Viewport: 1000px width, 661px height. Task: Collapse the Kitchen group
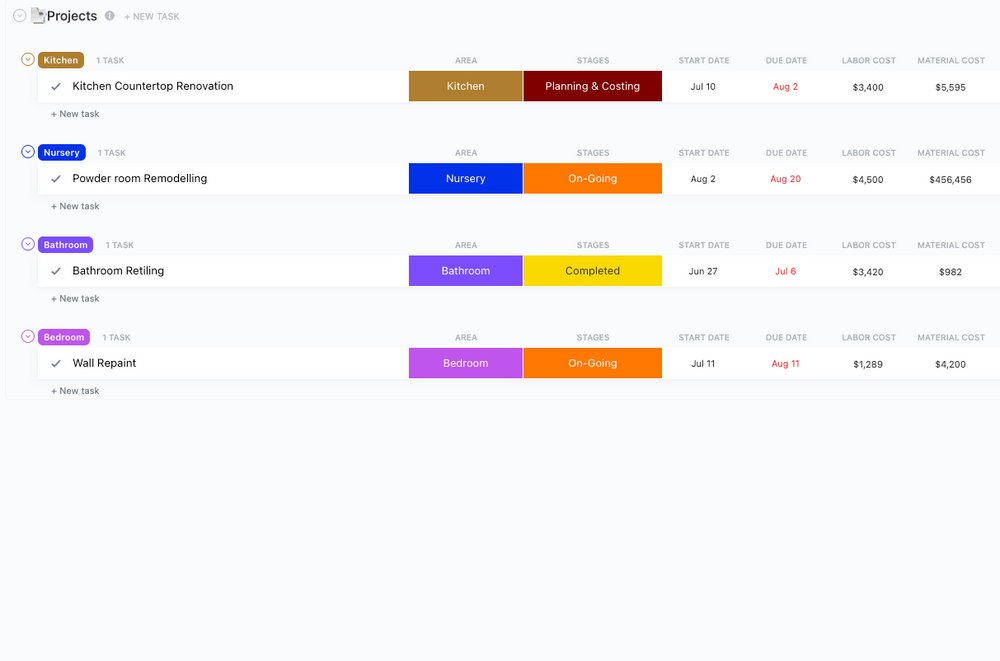coord(27,59)
